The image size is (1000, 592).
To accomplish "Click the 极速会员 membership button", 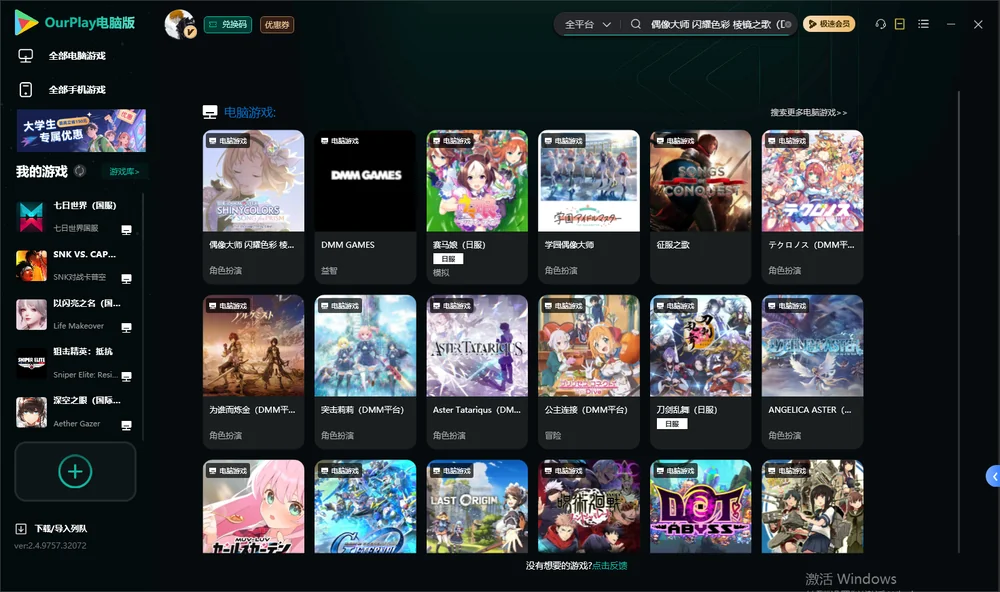I will click(x=828, y=24).
